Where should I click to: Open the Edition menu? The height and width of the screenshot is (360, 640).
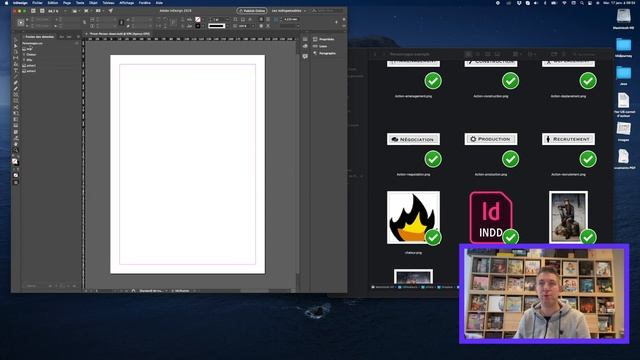[x=53, y=3]
